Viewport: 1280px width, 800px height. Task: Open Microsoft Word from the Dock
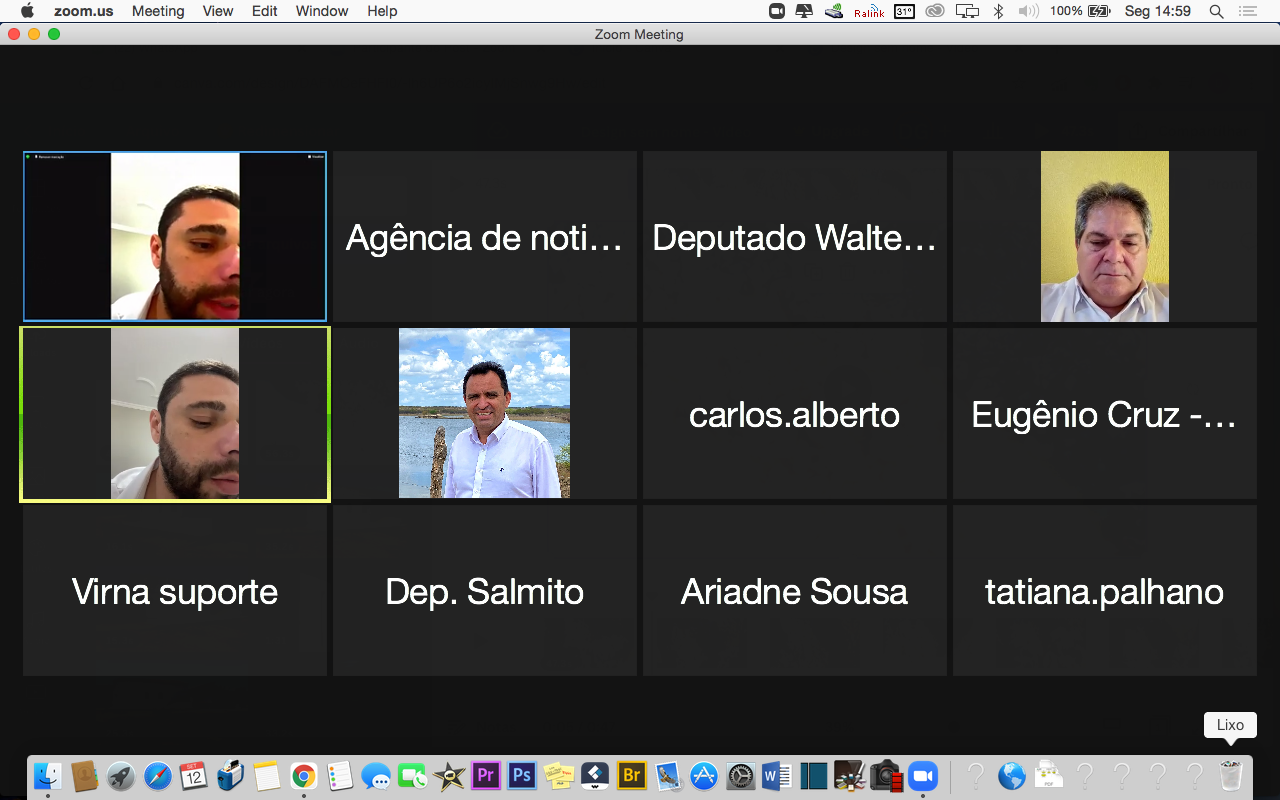coord(776,775)
